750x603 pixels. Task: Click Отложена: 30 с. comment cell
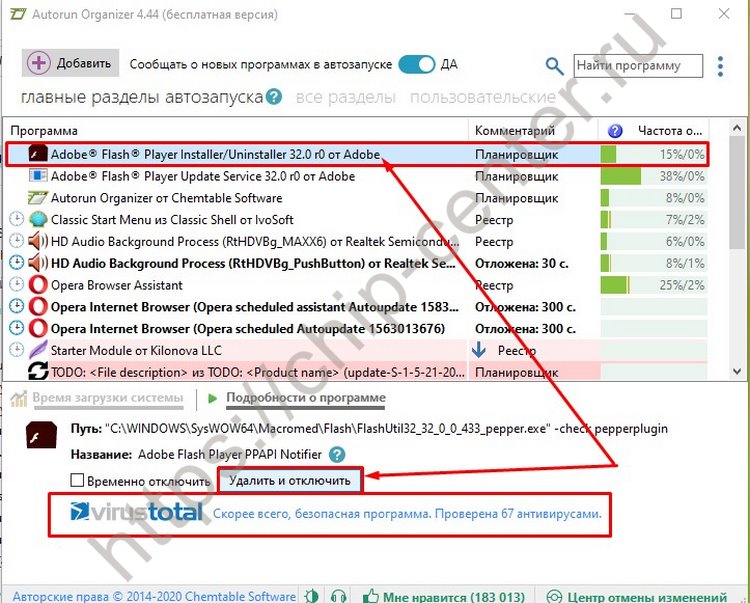click(x=521, y=263)
